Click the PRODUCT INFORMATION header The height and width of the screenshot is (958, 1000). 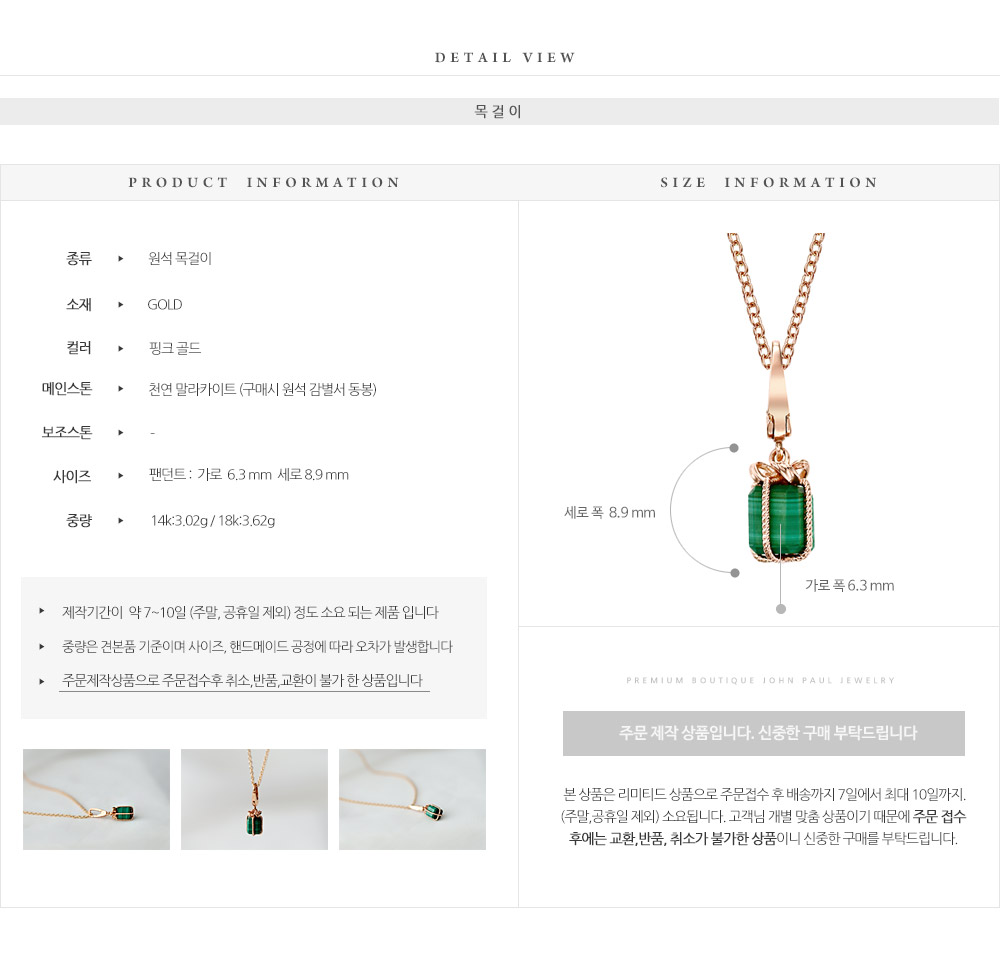264,182
